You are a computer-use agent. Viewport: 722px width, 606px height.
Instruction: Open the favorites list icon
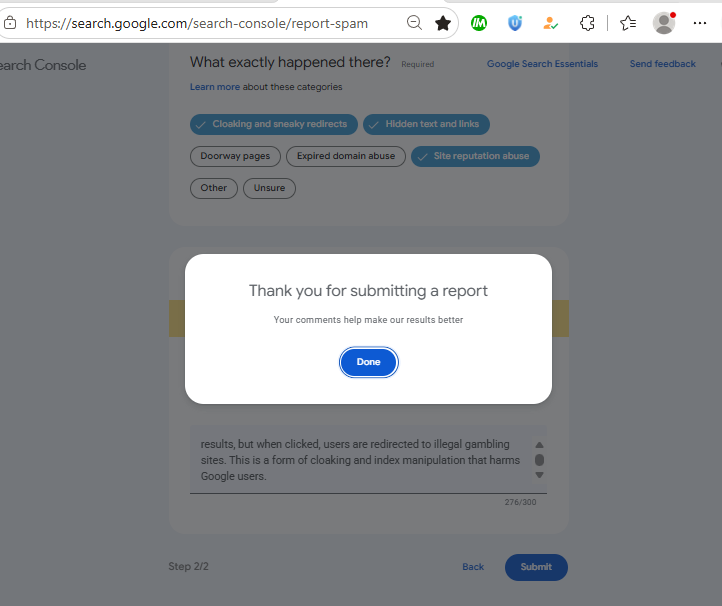tap(628, 23)
